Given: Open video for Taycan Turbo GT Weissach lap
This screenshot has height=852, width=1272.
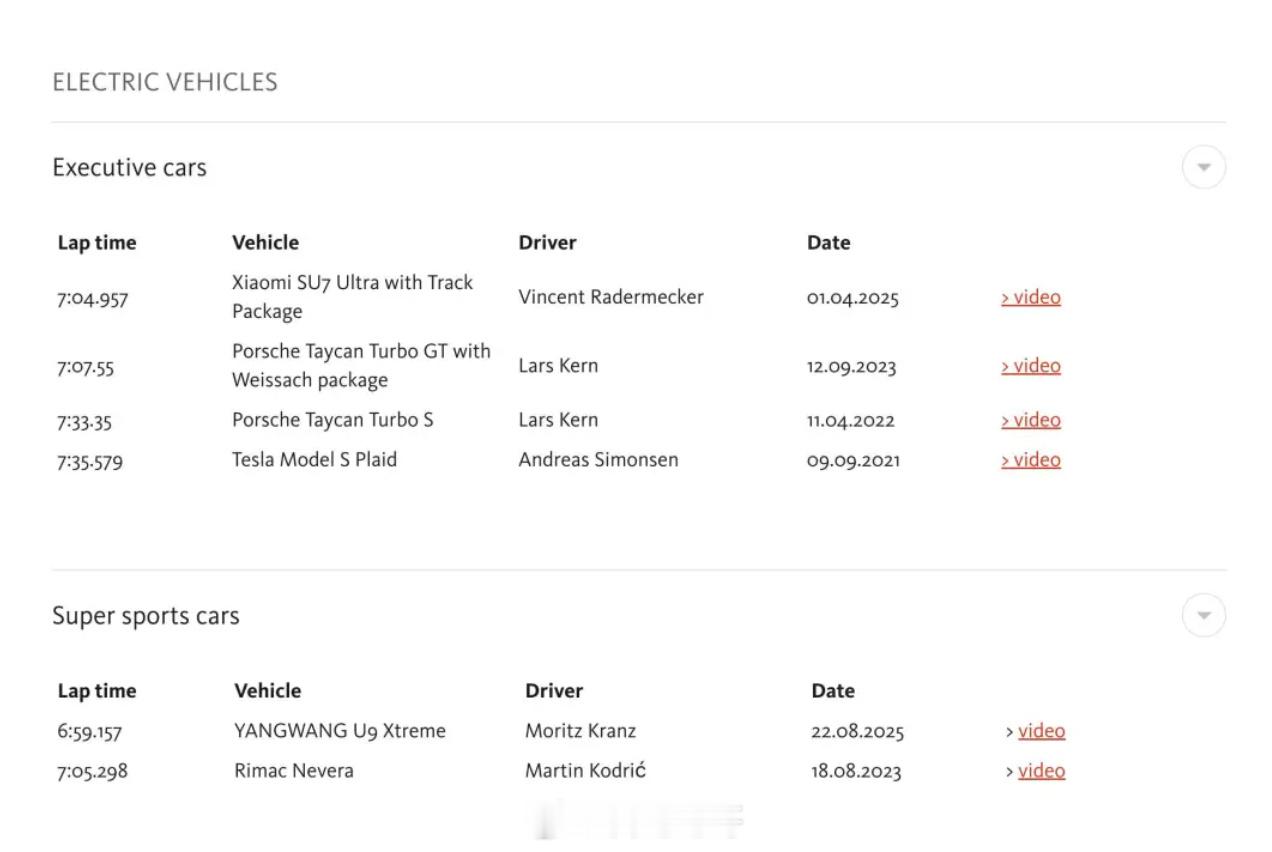Looking at the screenshot, I should (1031, 366).
